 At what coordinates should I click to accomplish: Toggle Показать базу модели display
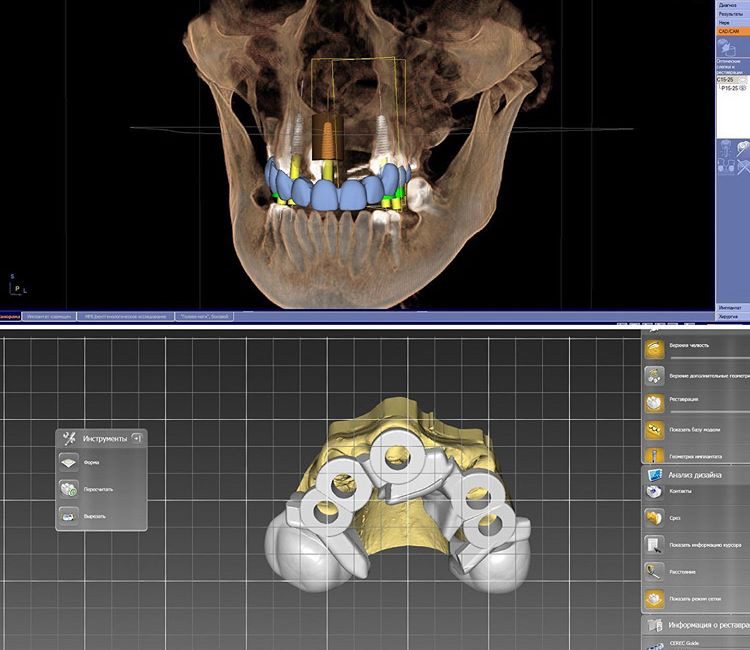tap(654, 430)
